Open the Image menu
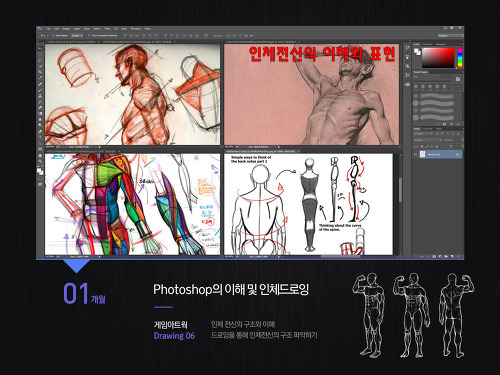The image size is (500, 375). (x=66, y=29)
